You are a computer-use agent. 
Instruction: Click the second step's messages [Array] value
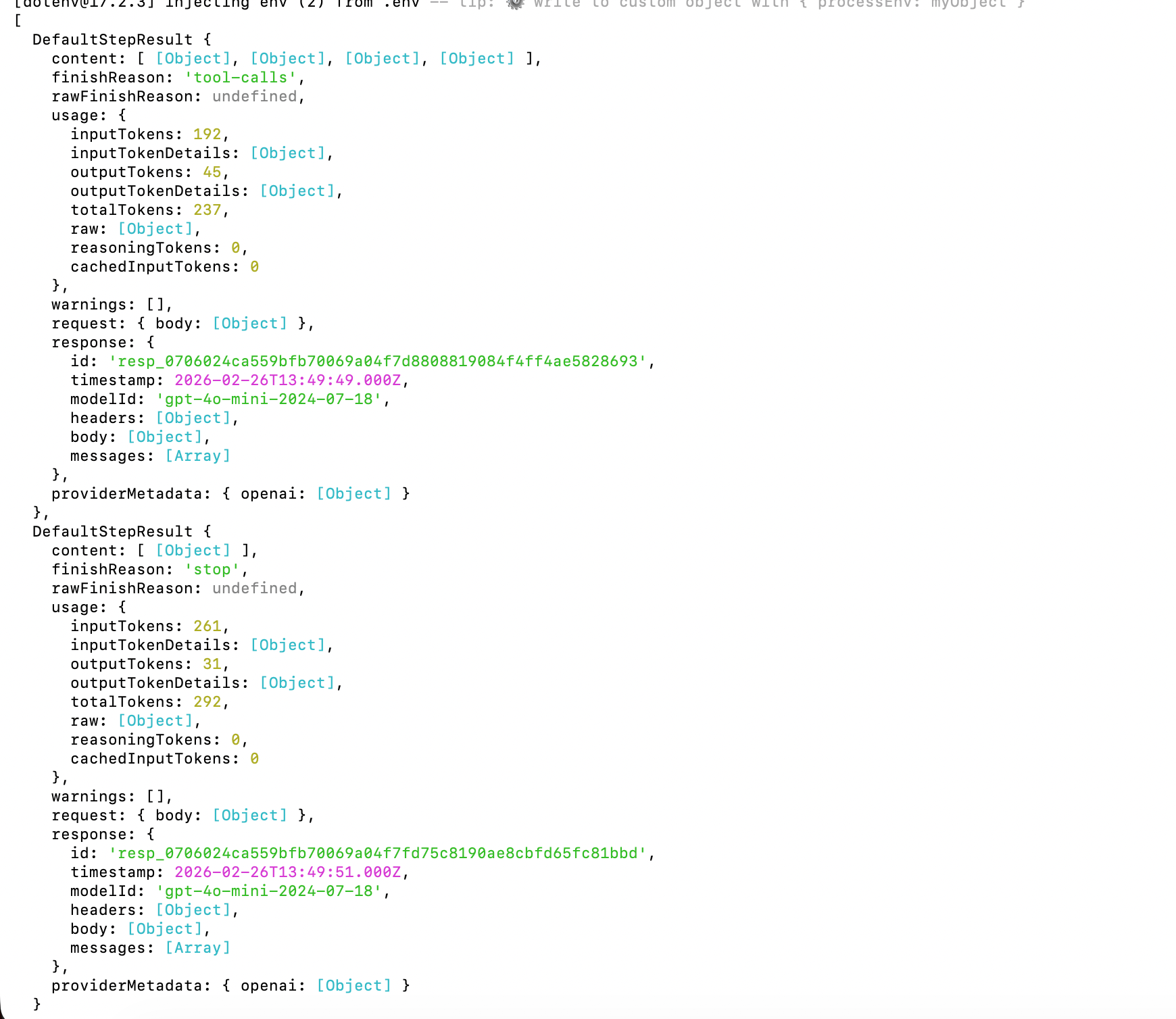click(x=198, y=948)
